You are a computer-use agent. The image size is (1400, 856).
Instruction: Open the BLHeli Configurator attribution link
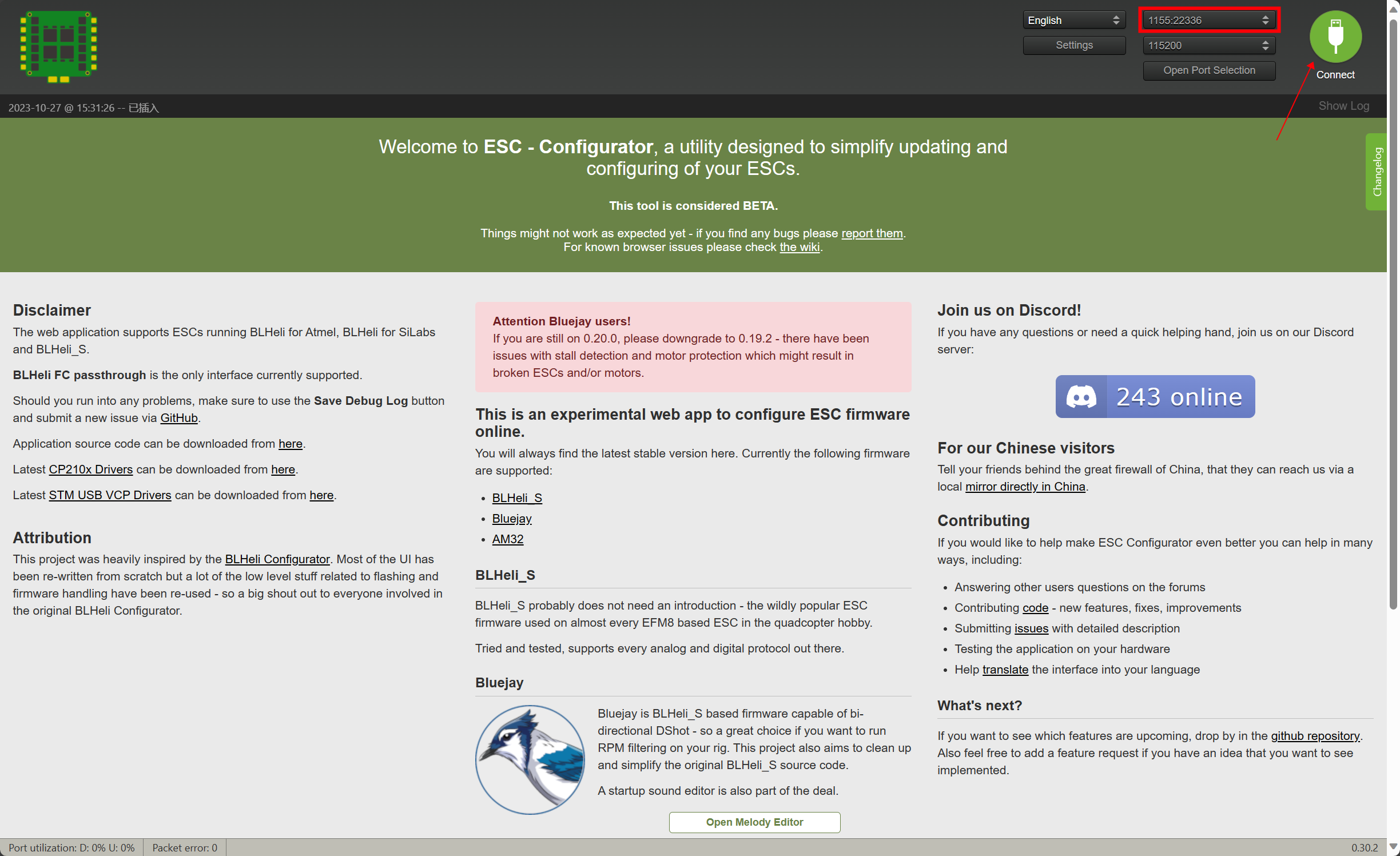click(277, 559)
